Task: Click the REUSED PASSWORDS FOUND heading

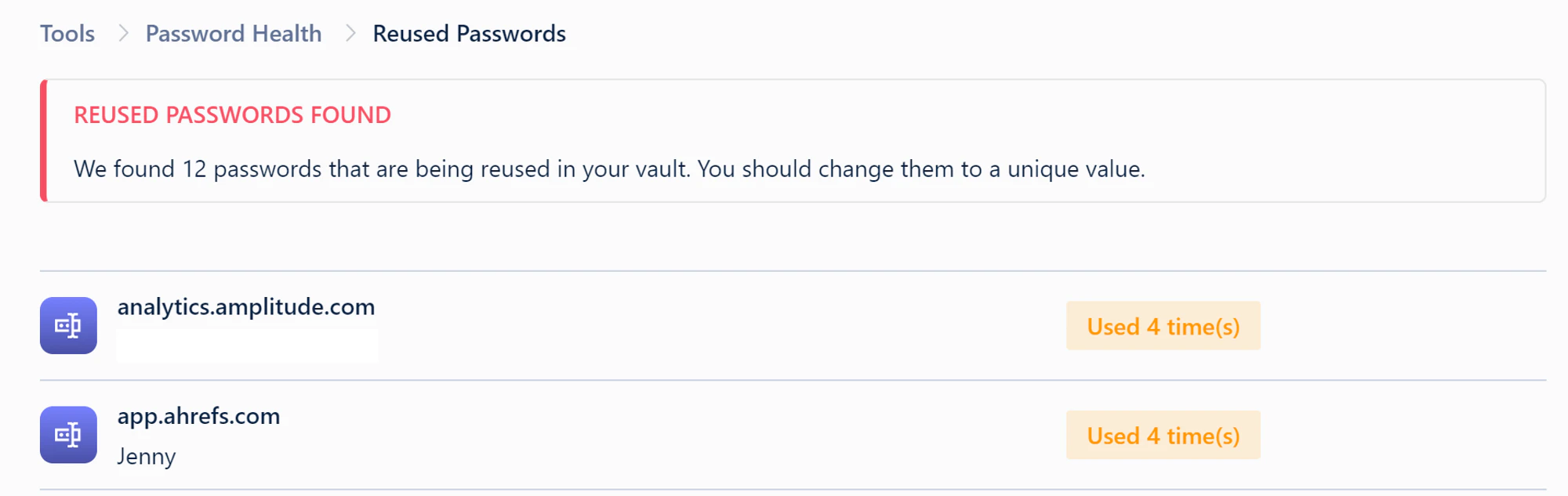Action: click(231, 114)
